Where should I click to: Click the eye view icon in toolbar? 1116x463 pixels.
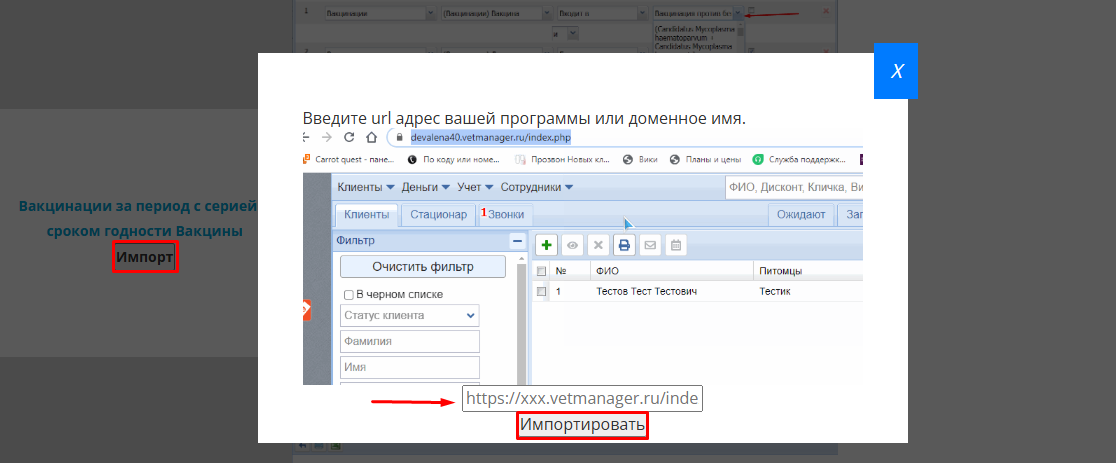[573, 244]
